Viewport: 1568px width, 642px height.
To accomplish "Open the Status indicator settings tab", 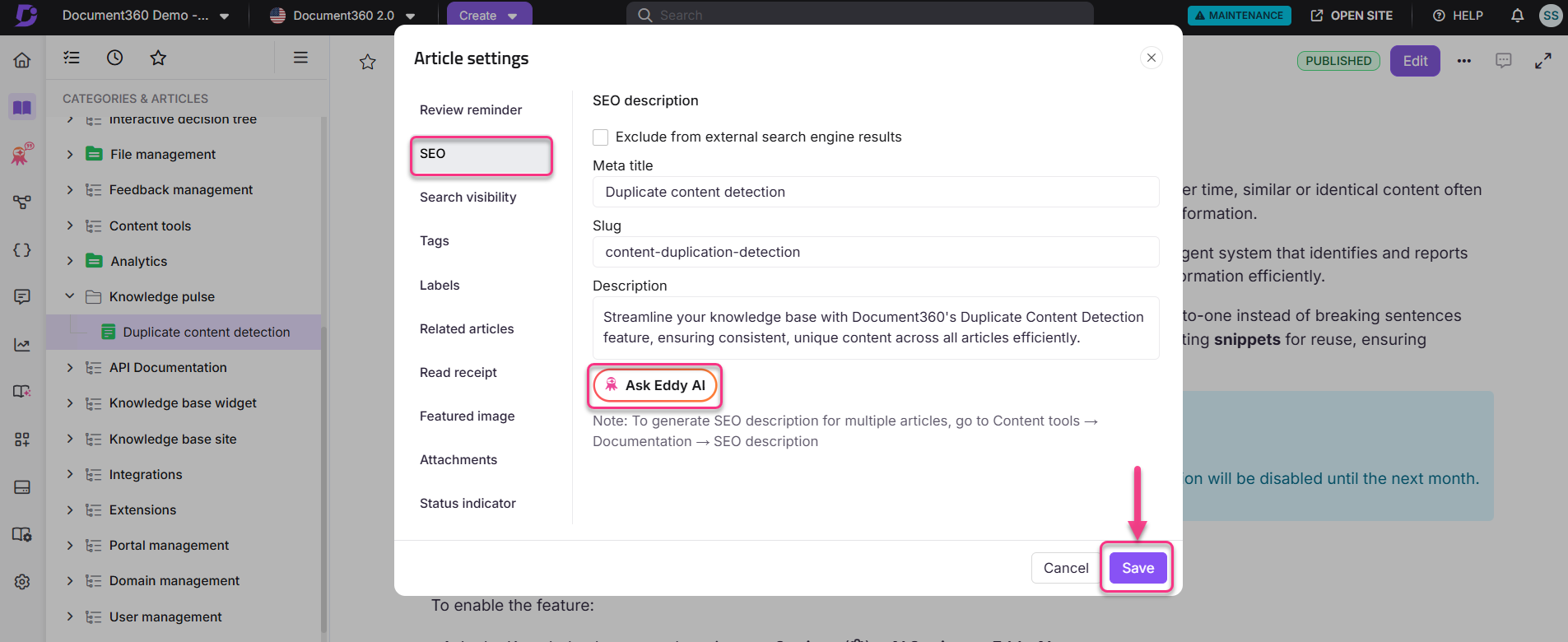I will coord(468,504).
